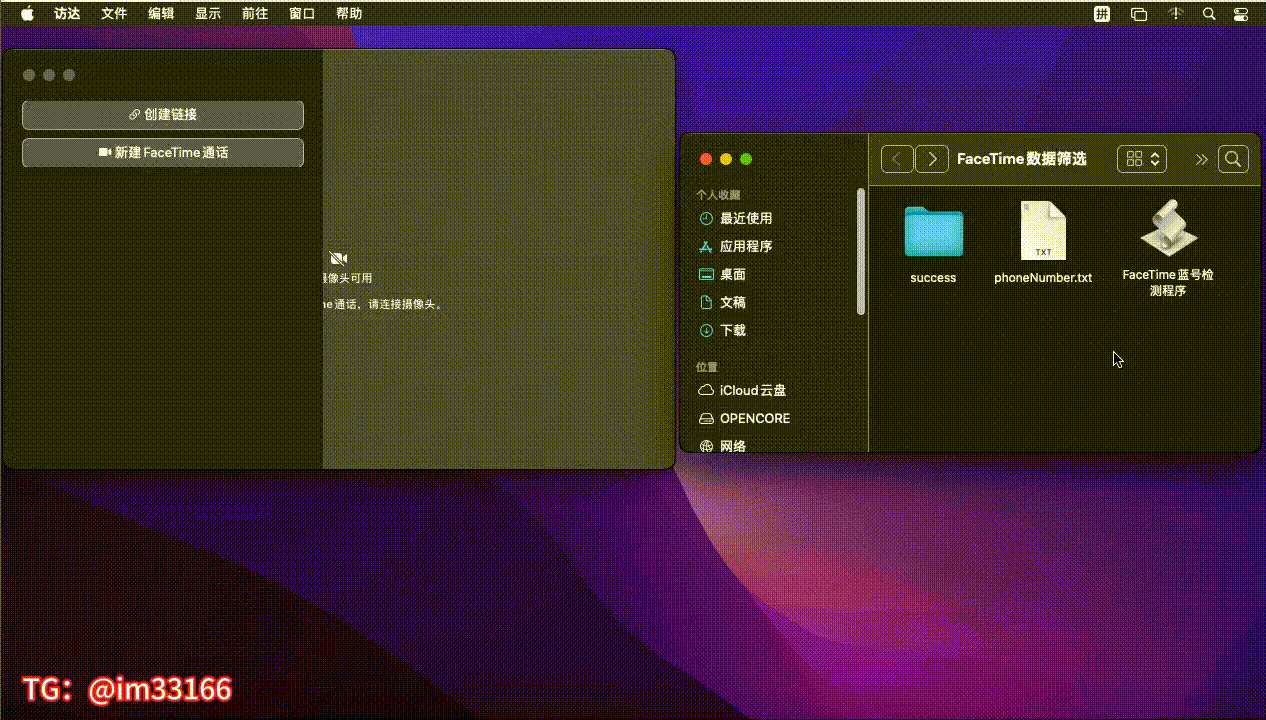The height and width of the screenshot is (720, 1266).
Task: Click the success folder name label
Action: [933, 278]
